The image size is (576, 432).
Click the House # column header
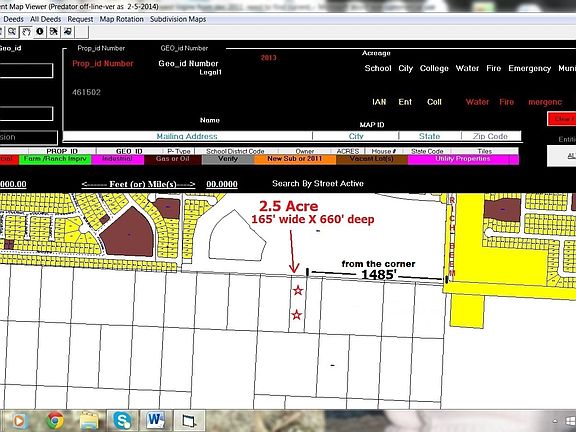tap(384, 151)
